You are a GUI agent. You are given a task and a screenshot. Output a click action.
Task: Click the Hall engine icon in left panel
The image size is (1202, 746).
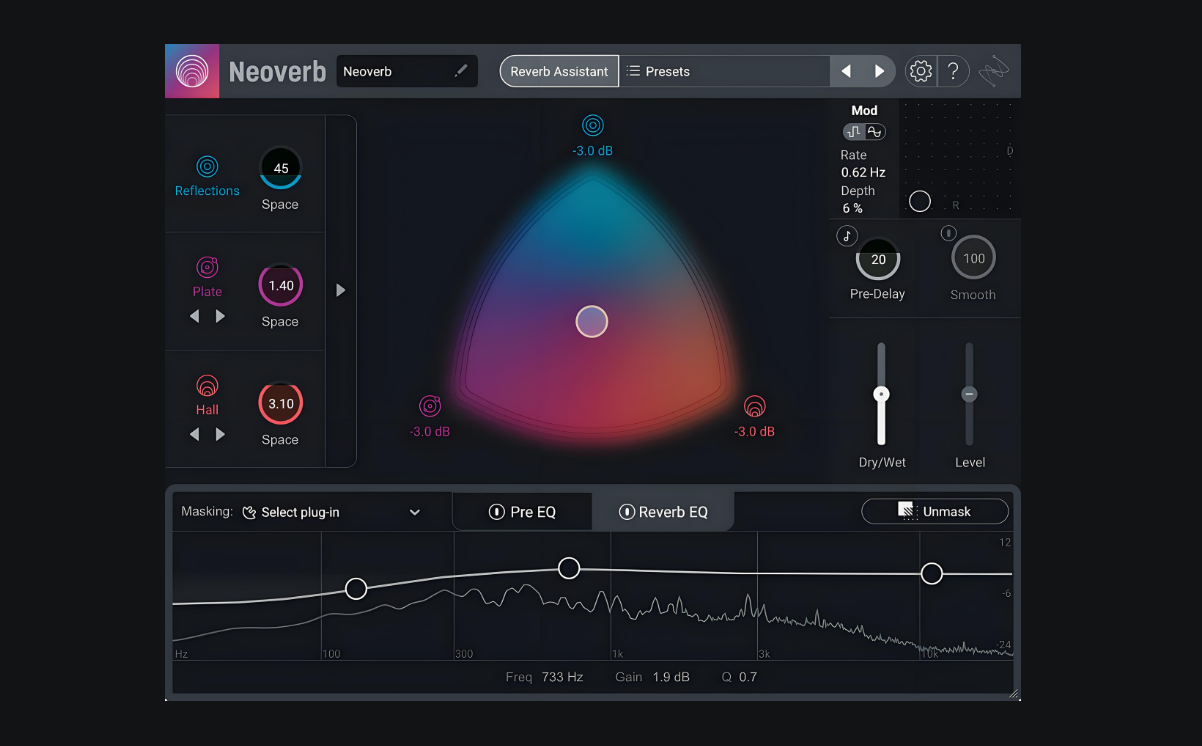[x=207, y=386]
